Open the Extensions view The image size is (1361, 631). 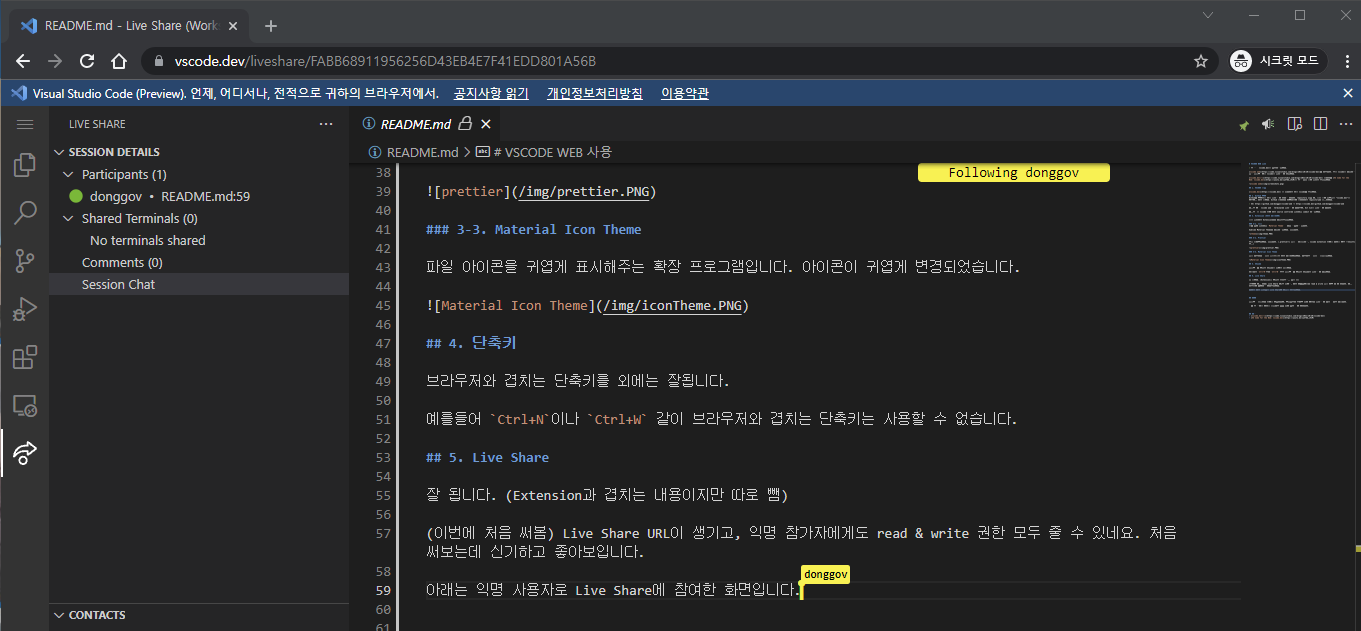(x=24, y=357)
